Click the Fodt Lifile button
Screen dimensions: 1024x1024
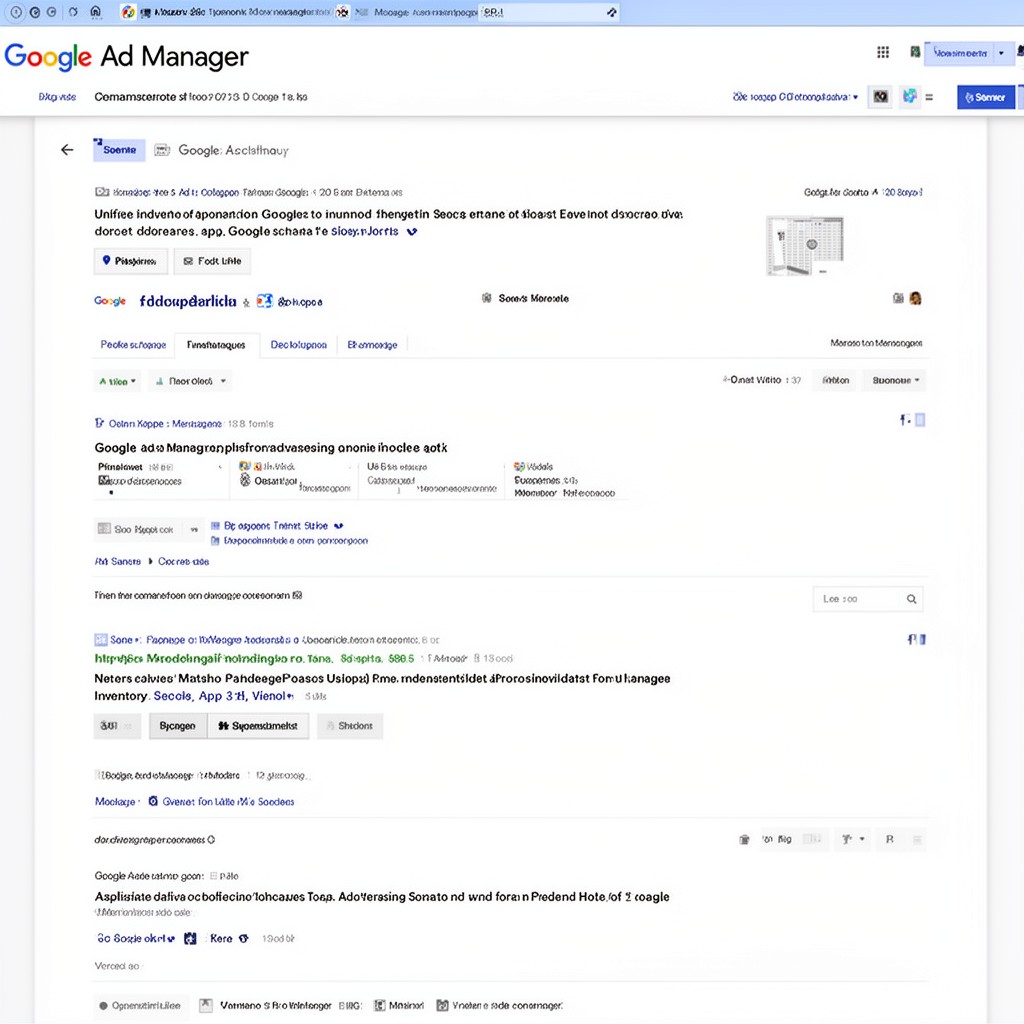tap(212, 261)
